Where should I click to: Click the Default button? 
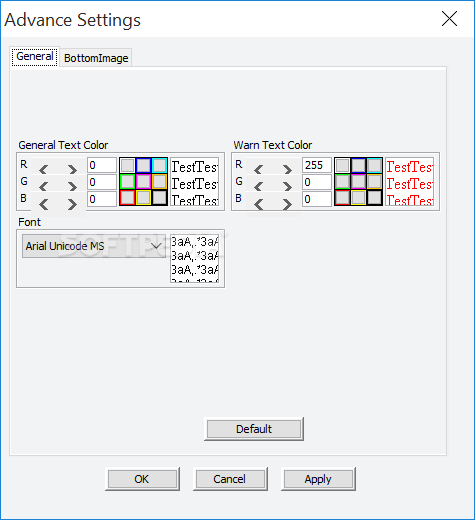pos(254,429)
